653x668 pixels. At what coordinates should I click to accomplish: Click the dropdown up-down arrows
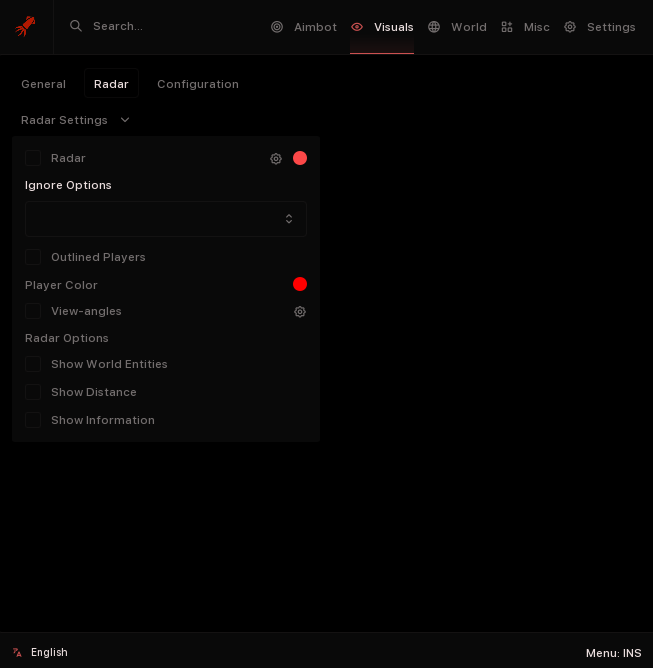tap(289, 219)
